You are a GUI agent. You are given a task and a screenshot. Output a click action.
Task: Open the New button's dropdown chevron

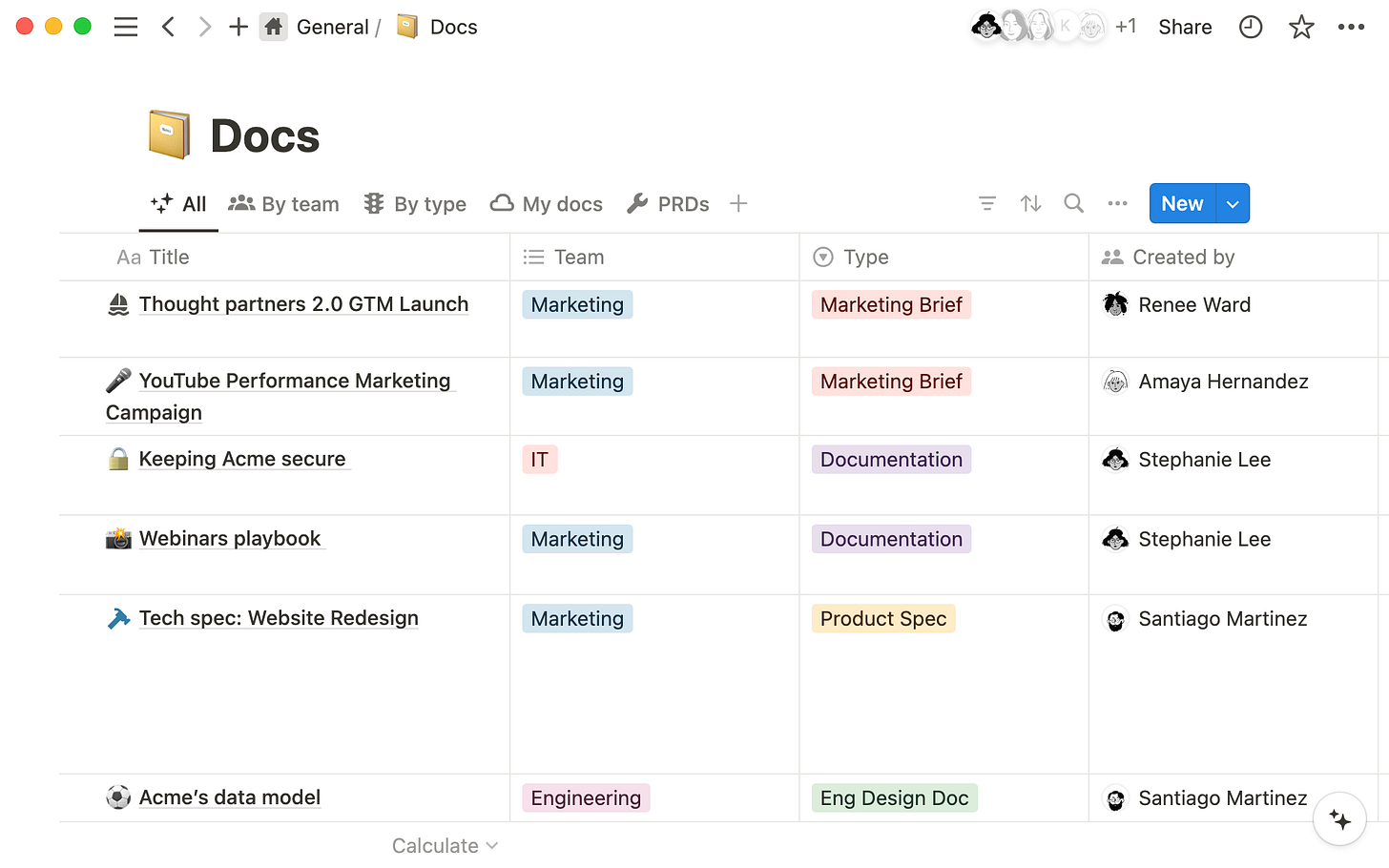coord(1233,203)
